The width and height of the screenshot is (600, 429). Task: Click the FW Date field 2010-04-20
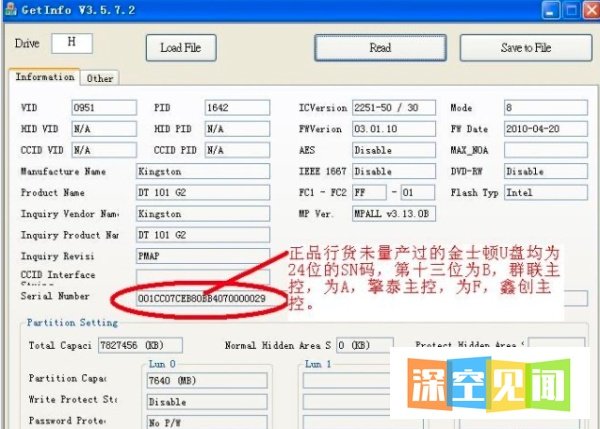click(x=546, y=129)
